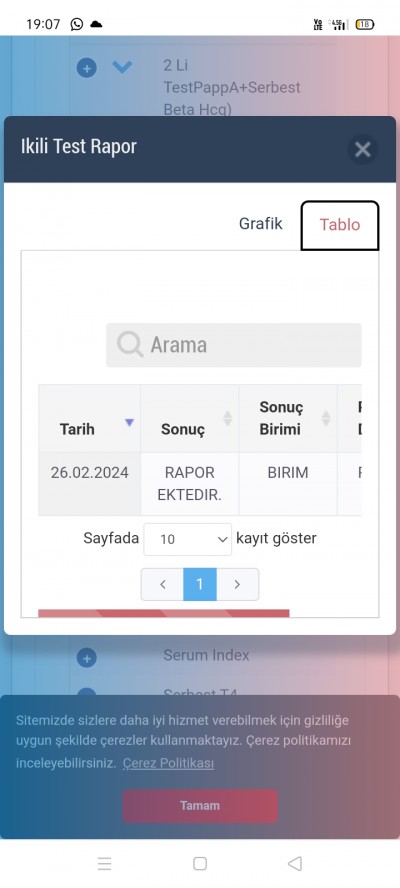Sort the Sonuç Birimi column
The width and height of the screenshot is (400, 888).
pos(326,419)
